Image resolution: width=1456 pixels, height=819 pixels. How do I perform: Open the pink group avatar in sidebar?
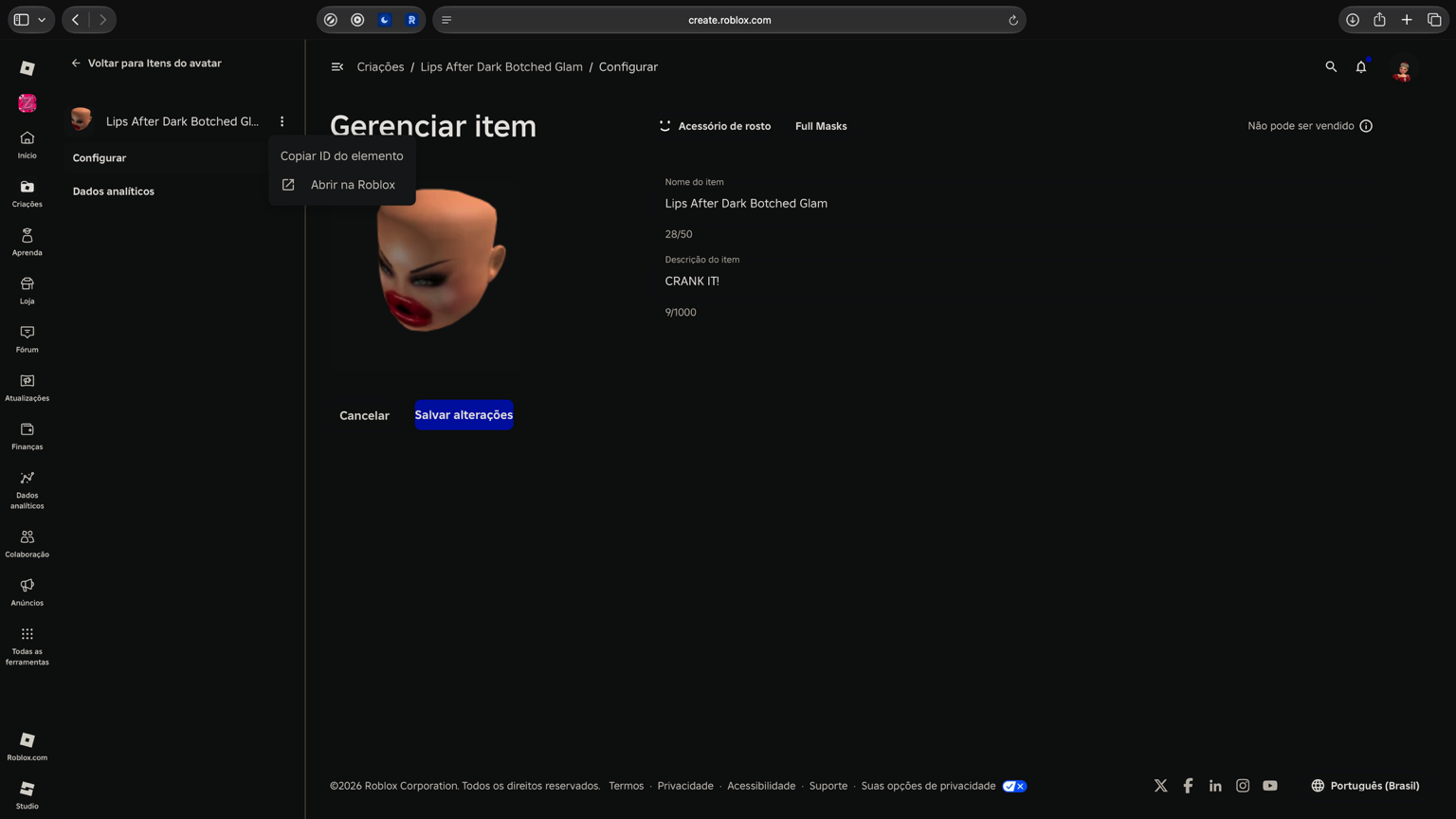pos(27,103)
